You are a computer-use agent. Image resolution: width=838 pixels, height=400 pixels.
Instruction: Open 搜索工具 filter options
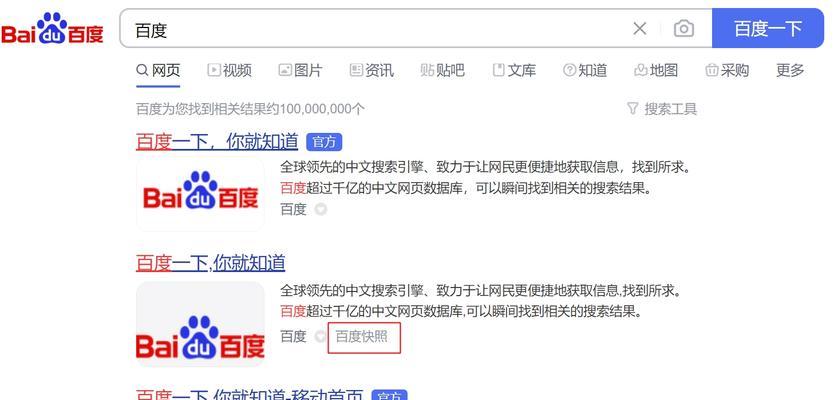[x=662, y=109]
